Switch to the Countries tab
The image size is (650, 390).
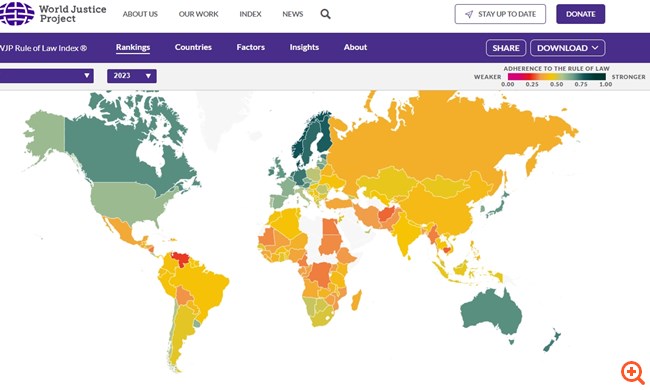tap(193, 47)
